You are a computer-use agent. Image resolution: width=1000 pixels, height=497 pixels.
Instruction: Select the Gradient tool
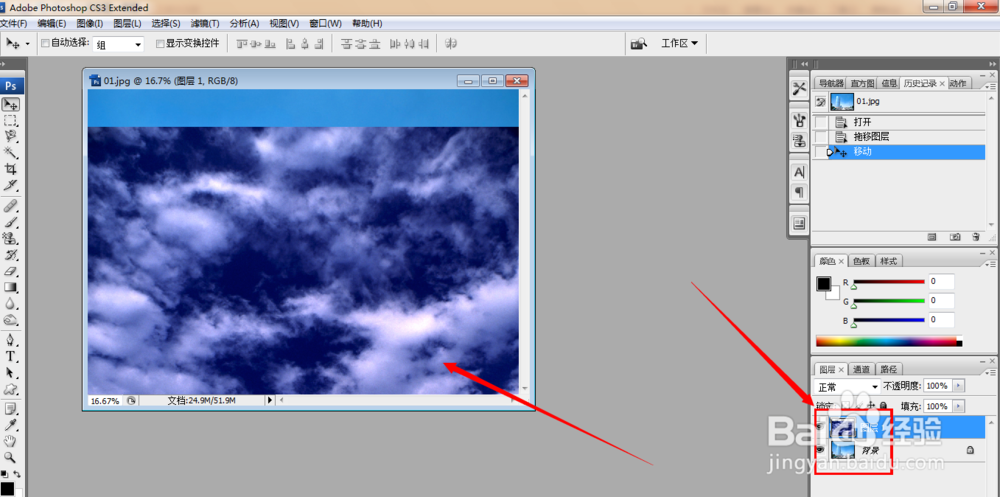click(11, 287)
